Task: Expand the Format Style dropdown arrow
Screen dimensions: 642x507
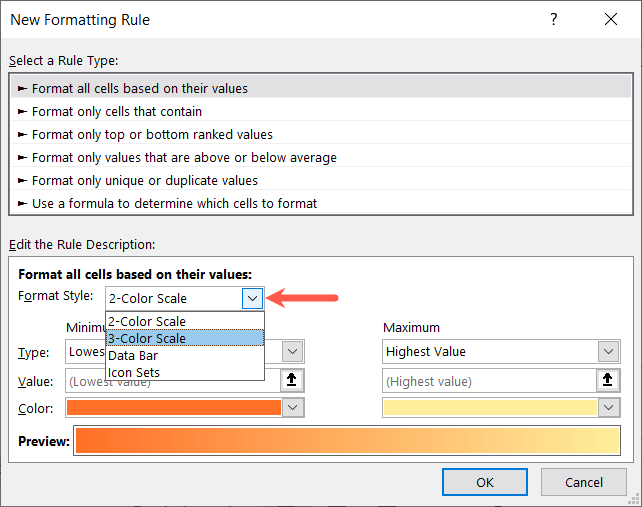Action: (252, 298)
